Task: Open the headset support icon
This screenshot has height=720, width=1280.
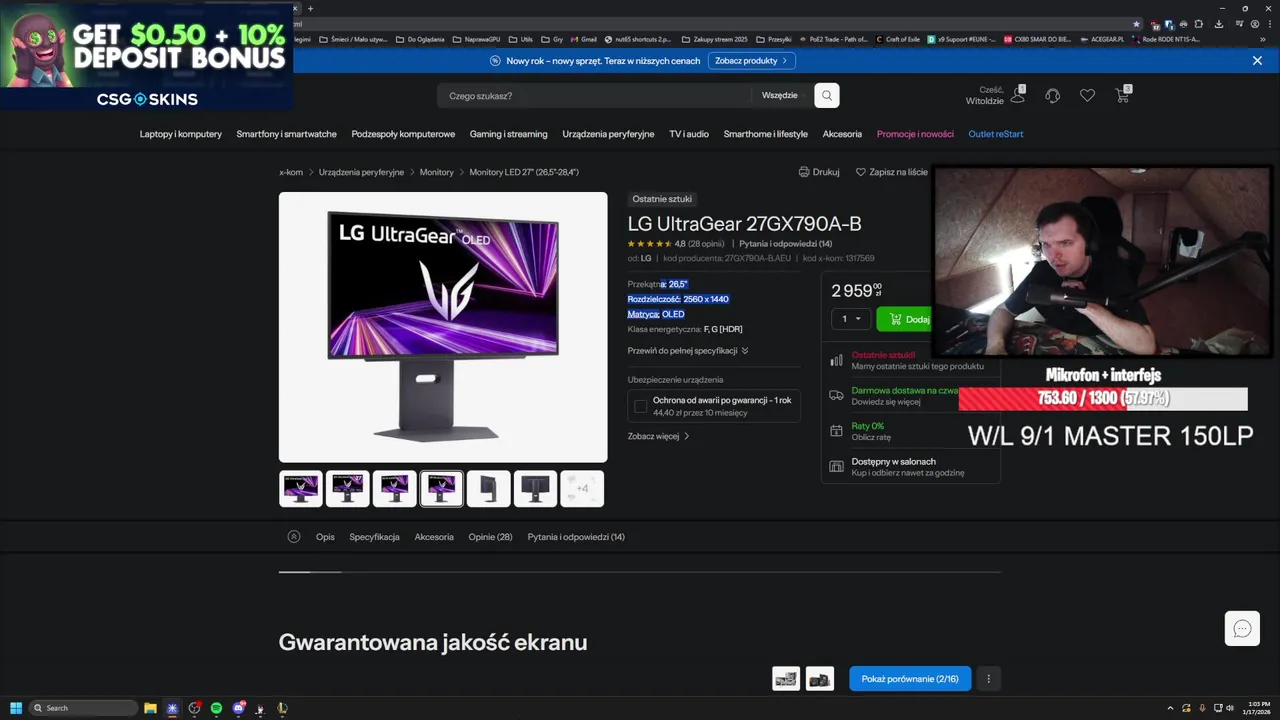Action: pyautogui.click(x=1053, y=96)
